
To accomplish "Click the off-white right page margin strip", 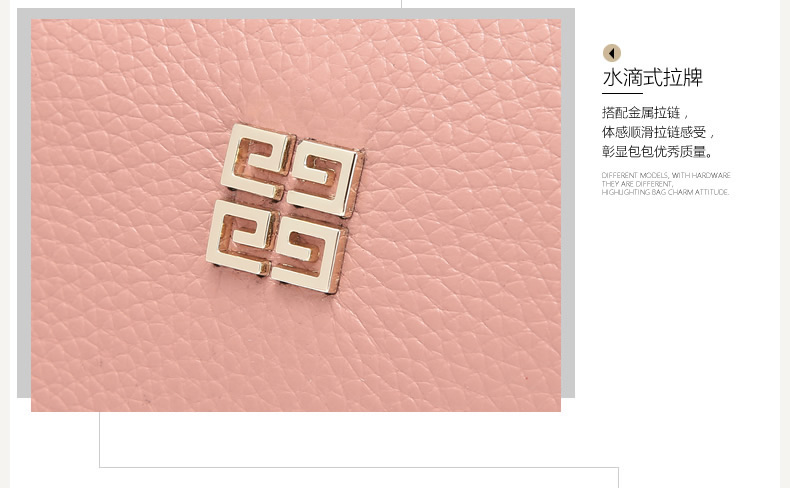I will [x=785, y=244].
